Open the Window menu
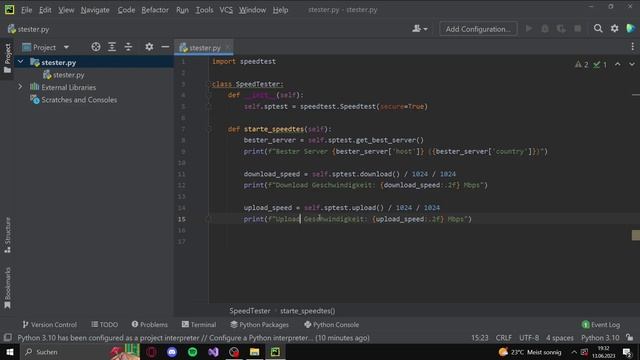The height and width of the screenshot is (360, 640). [252, 10]
